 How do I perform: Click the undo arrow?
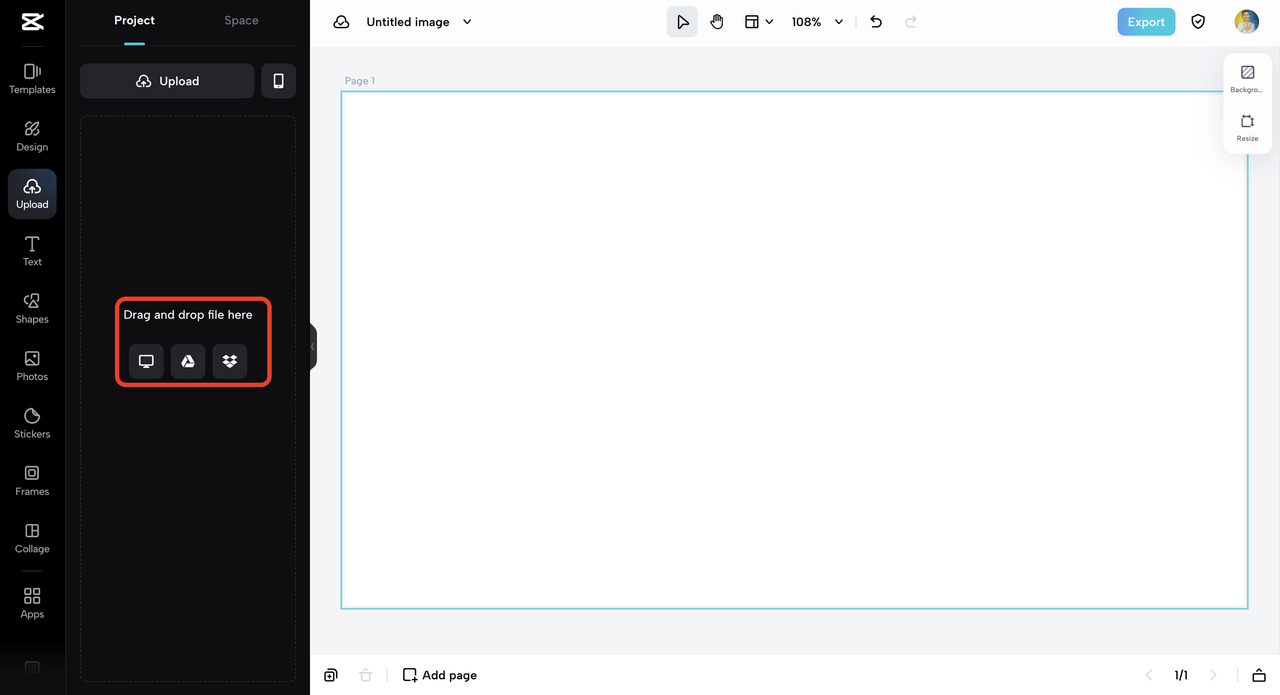pos(876,22)
